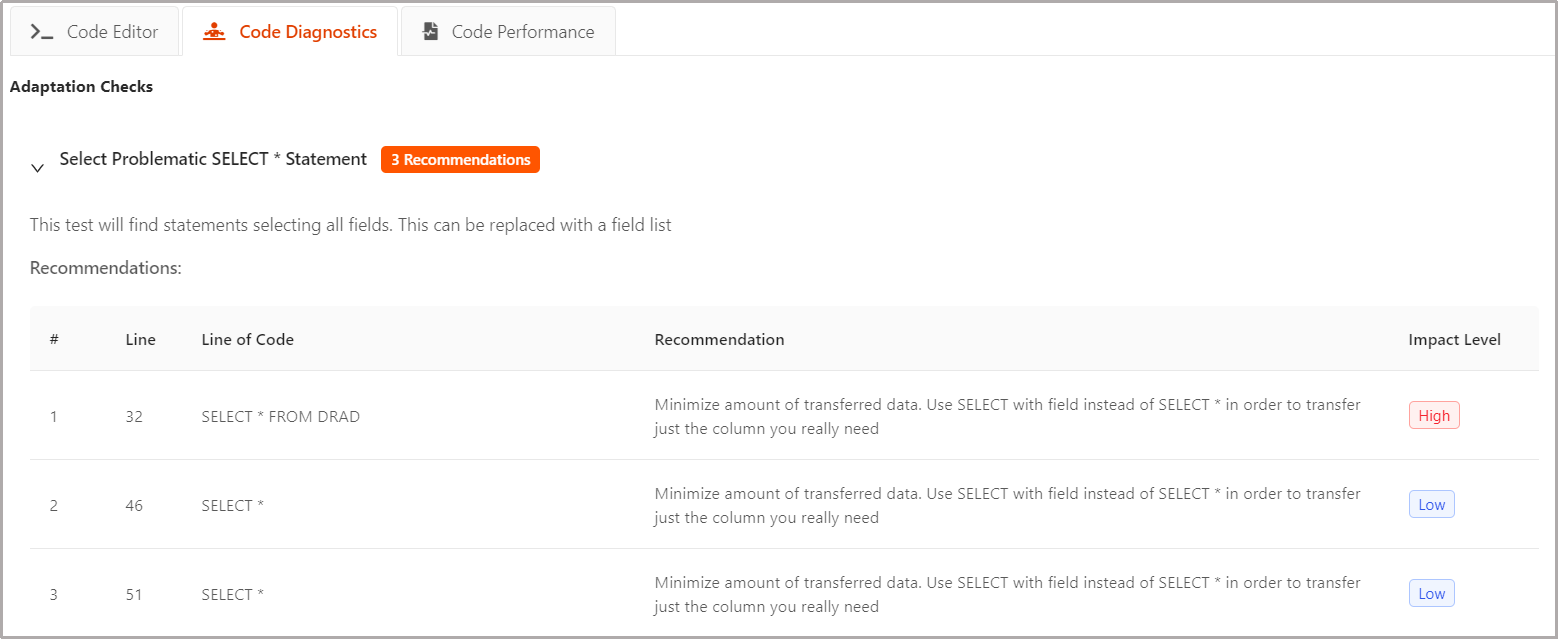Click the # column header
Screen dimensions: 1559x640
coord(54,339)
